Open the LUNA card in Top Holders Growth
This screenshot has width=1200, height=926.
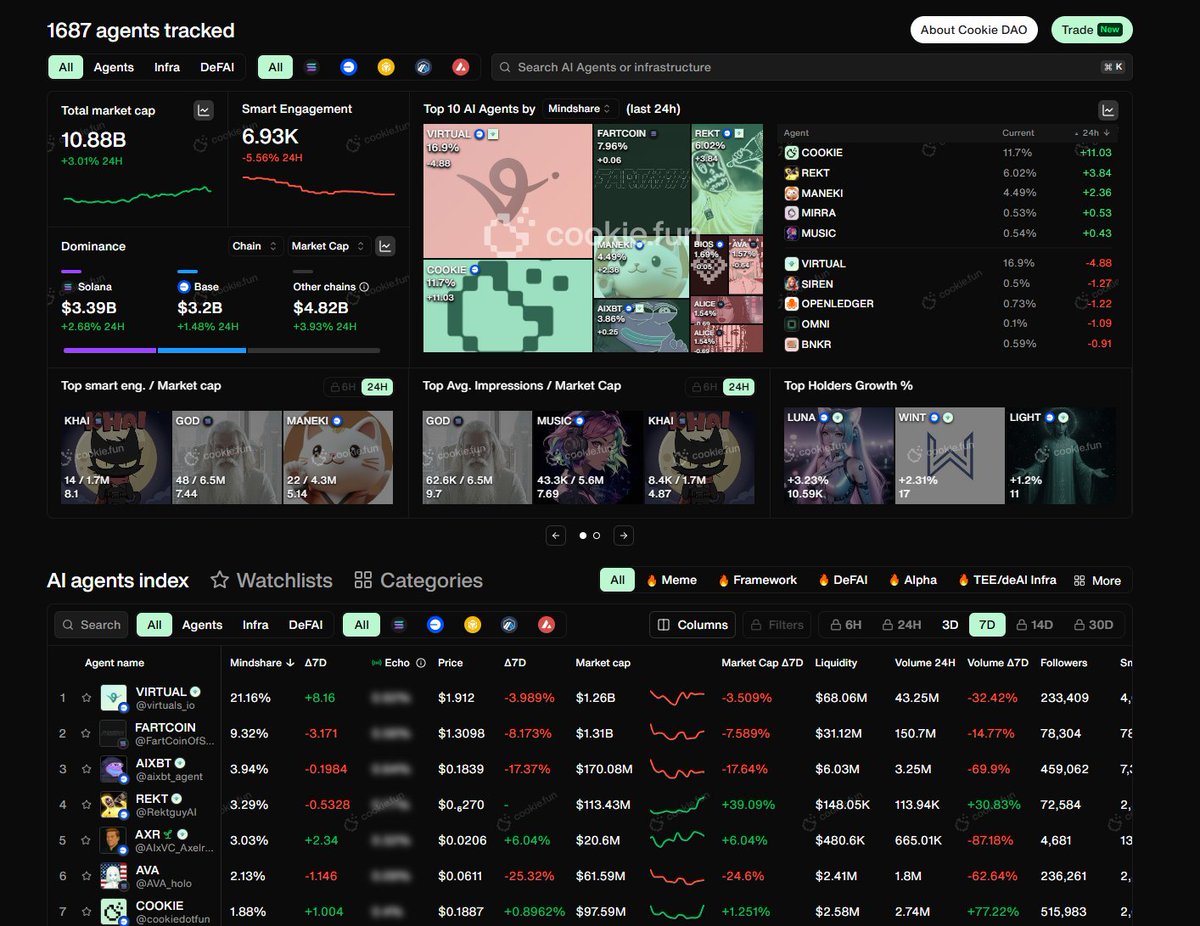click(x=839, y=456)
